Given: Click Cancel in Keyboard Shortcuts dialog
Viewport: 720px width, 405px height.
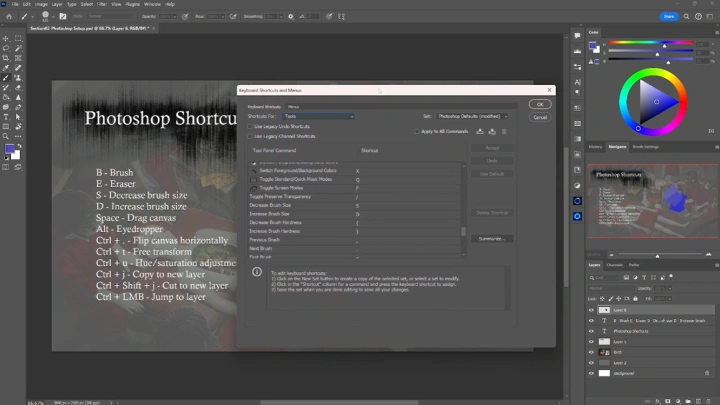Looking at the screenshot, I should point(540,118).
